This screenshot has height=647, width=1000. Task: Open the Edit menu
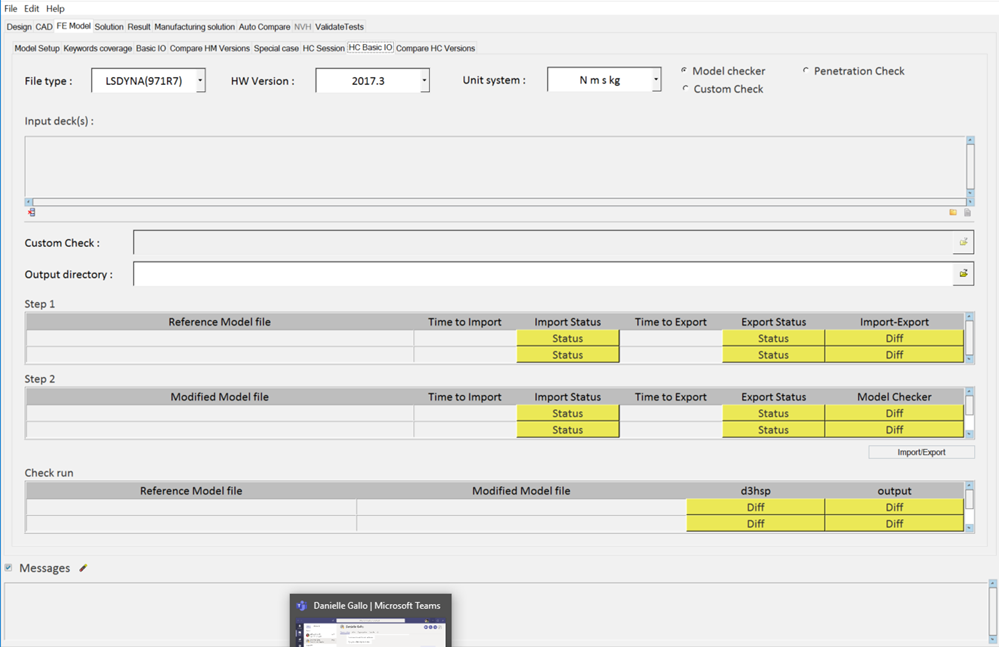[32, 9]
